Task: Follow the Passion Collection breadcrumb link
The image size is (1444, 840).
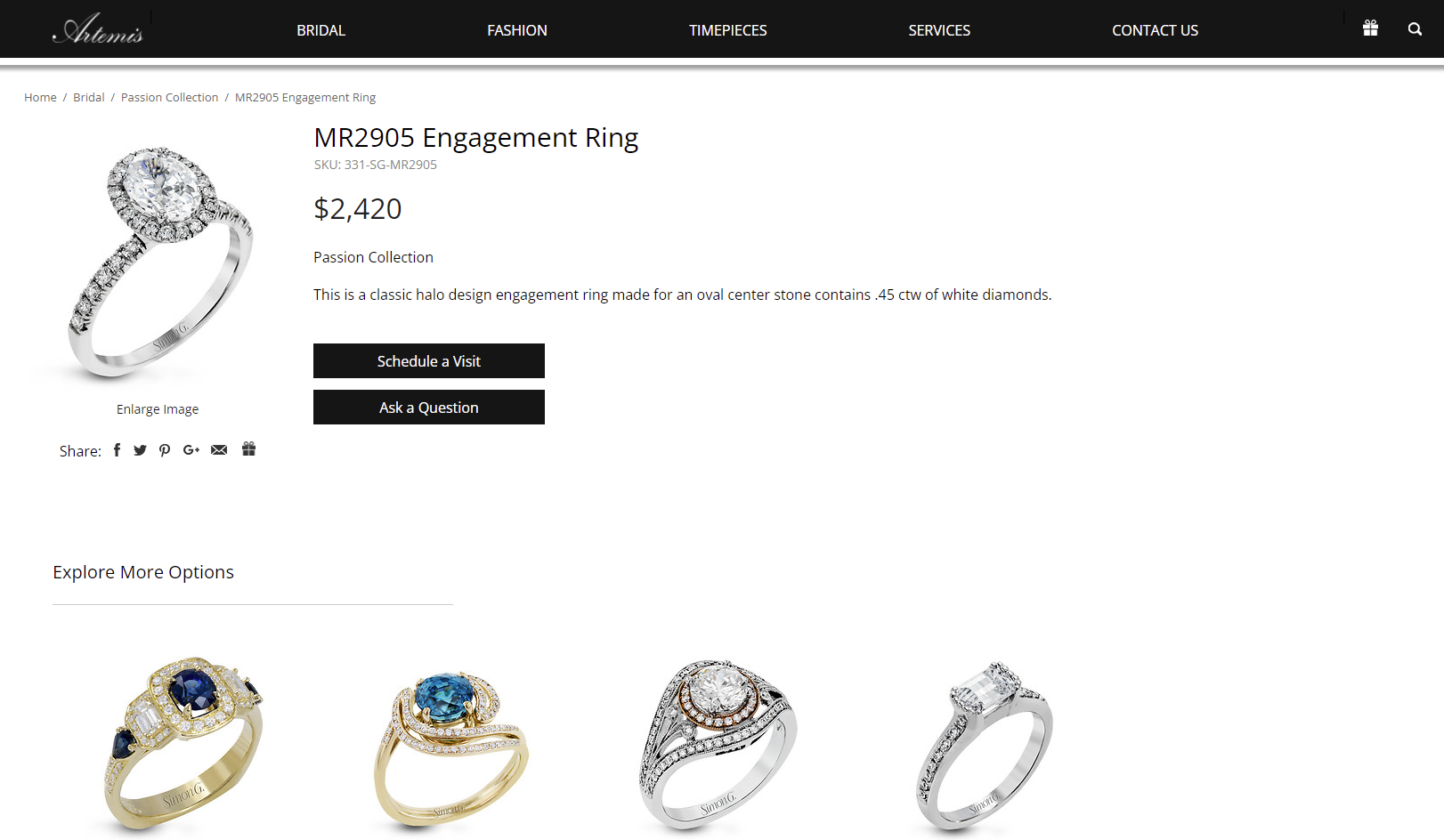Action: point(169,97)
